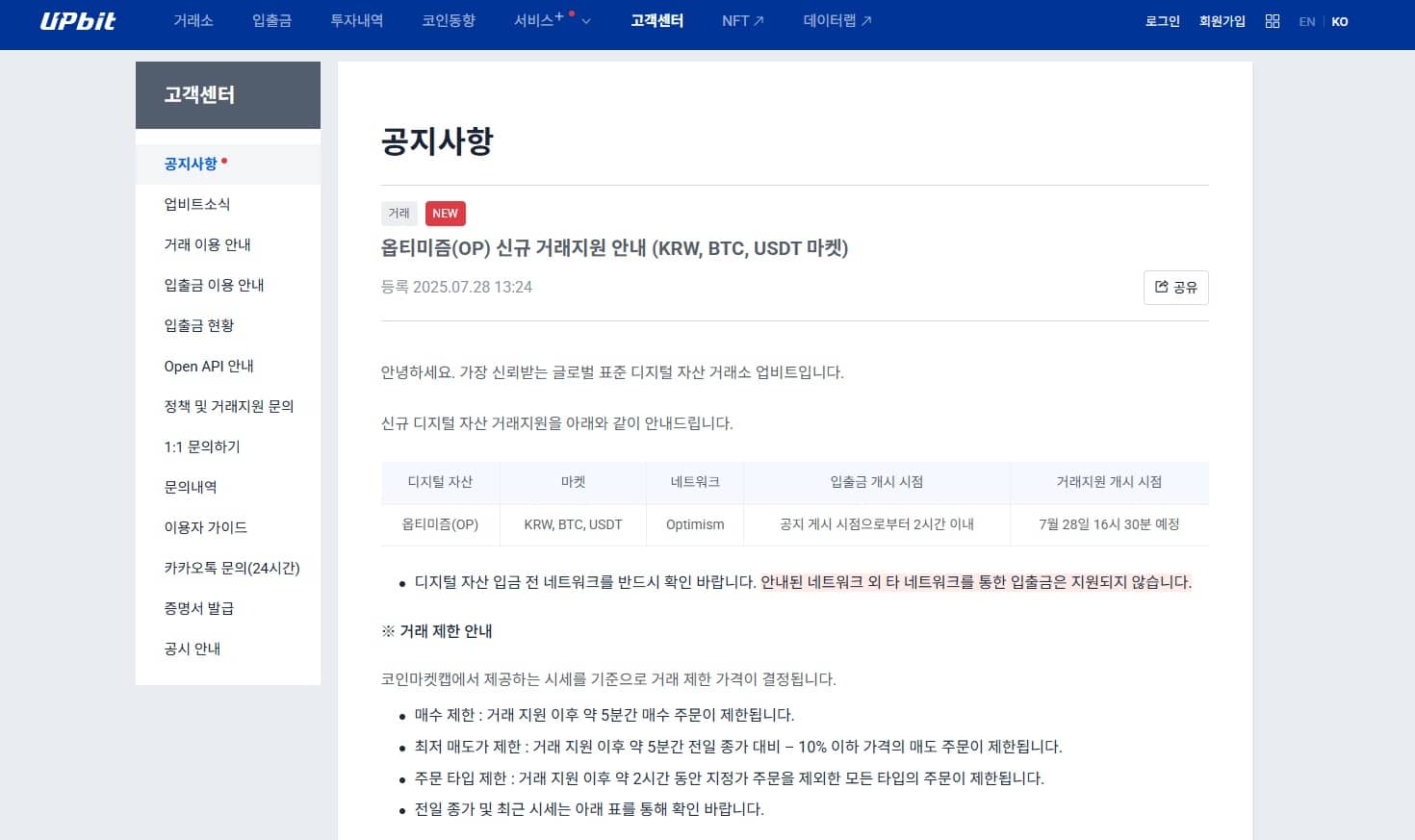
Task: Open the 투자내역 menu
Action: (x=357, y=20)
